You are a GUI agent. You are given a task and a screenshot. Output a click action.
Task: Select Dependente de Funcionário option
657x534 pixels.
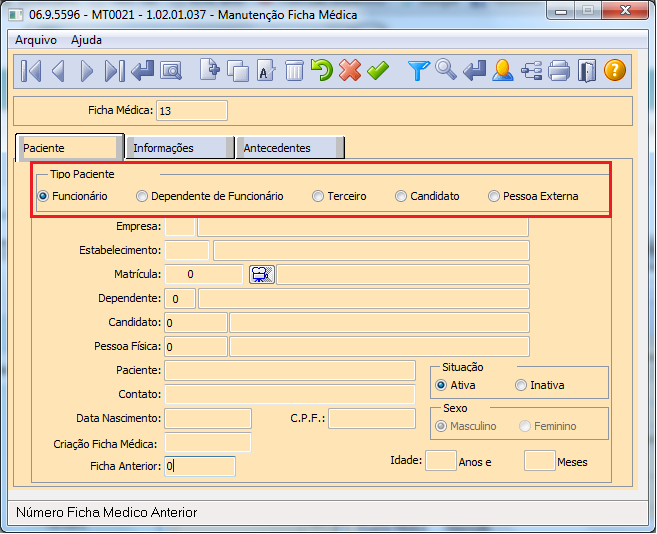142,196
